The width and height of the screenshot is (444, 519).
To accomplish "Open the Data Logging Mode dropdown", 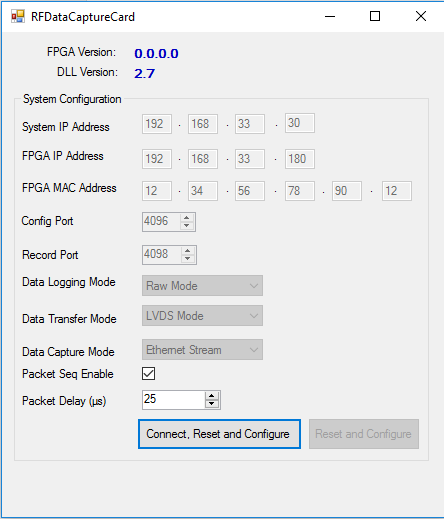I will pos(202,285).
